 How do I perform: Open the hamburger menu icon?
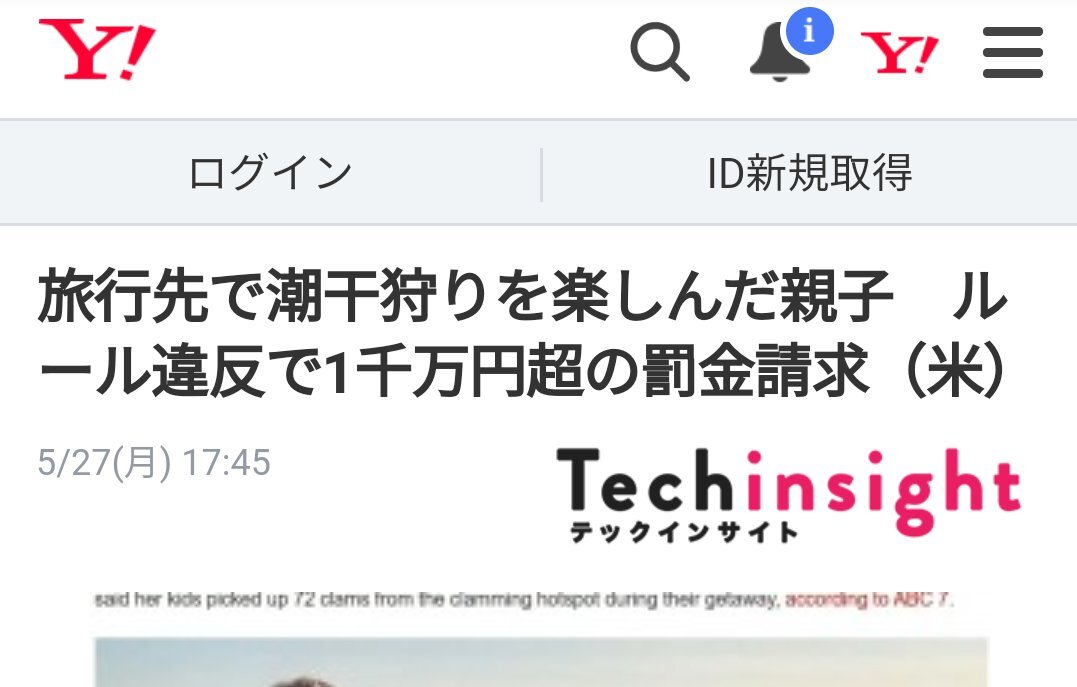pyautogui.click(x=1012, y=52)
